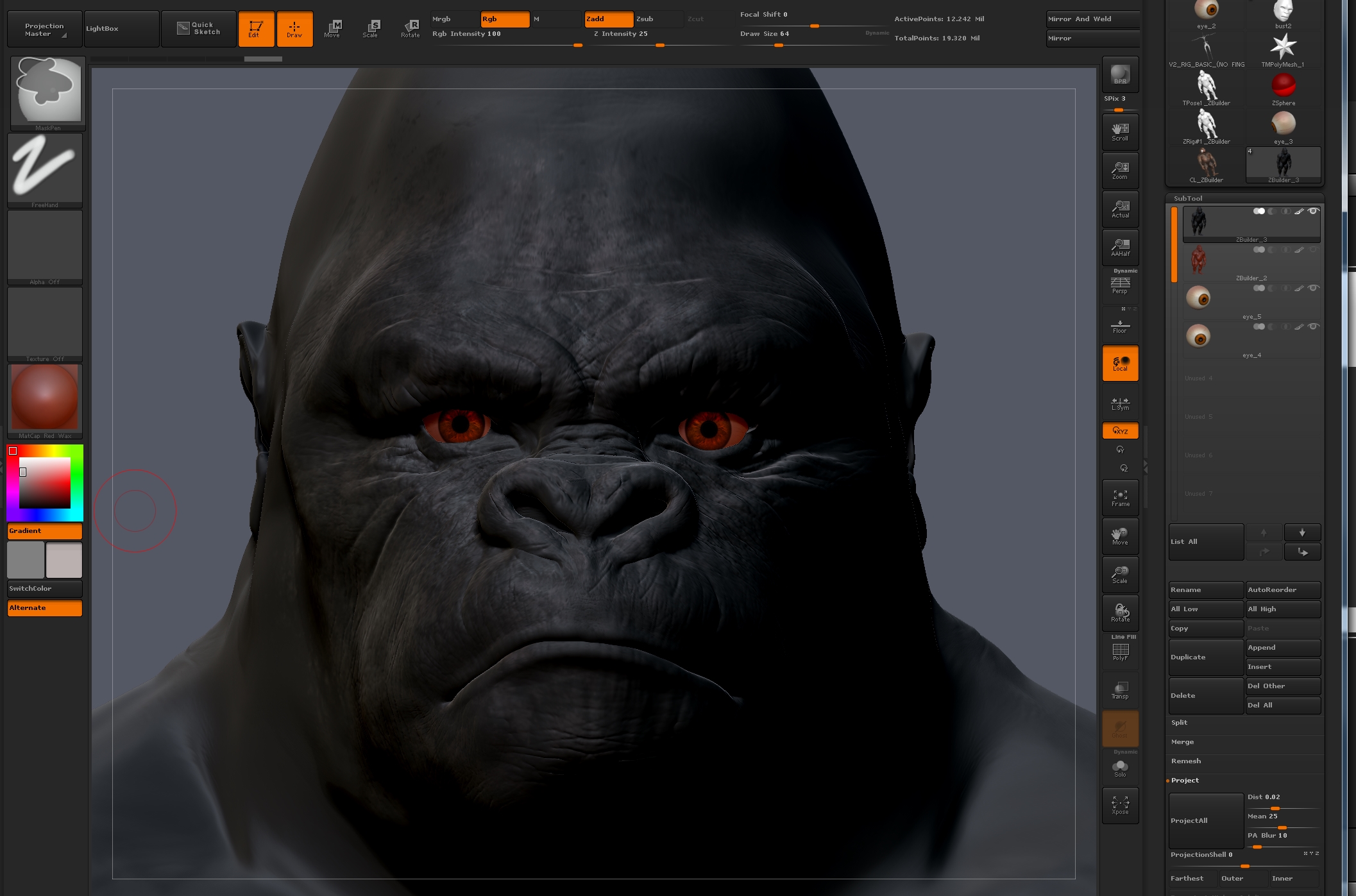Select the Rotate tool in top toolbar
Image resolution: width=1356 pixels, height=896 pixels.
coord(411,28)
